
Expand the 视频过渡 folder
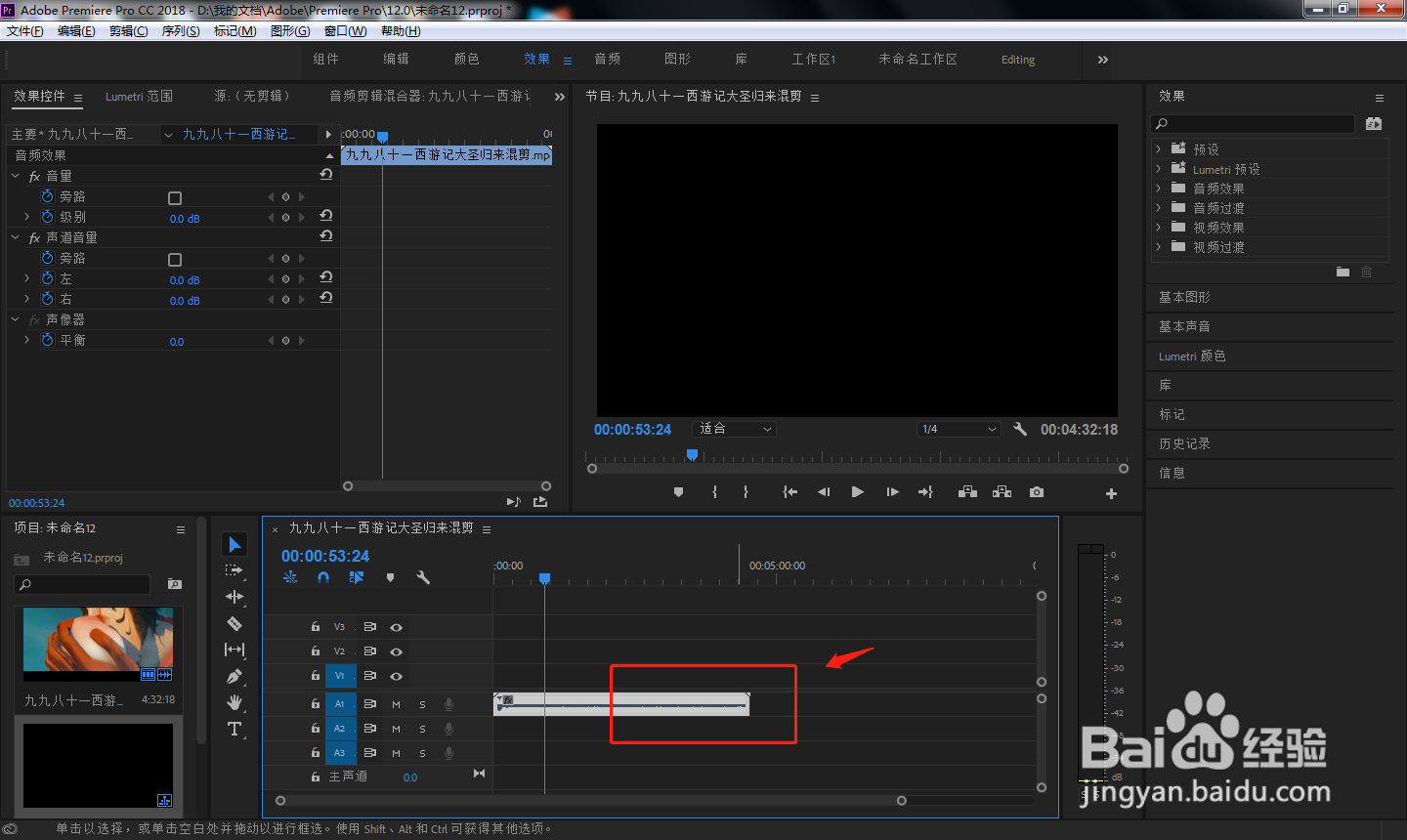1159,247
